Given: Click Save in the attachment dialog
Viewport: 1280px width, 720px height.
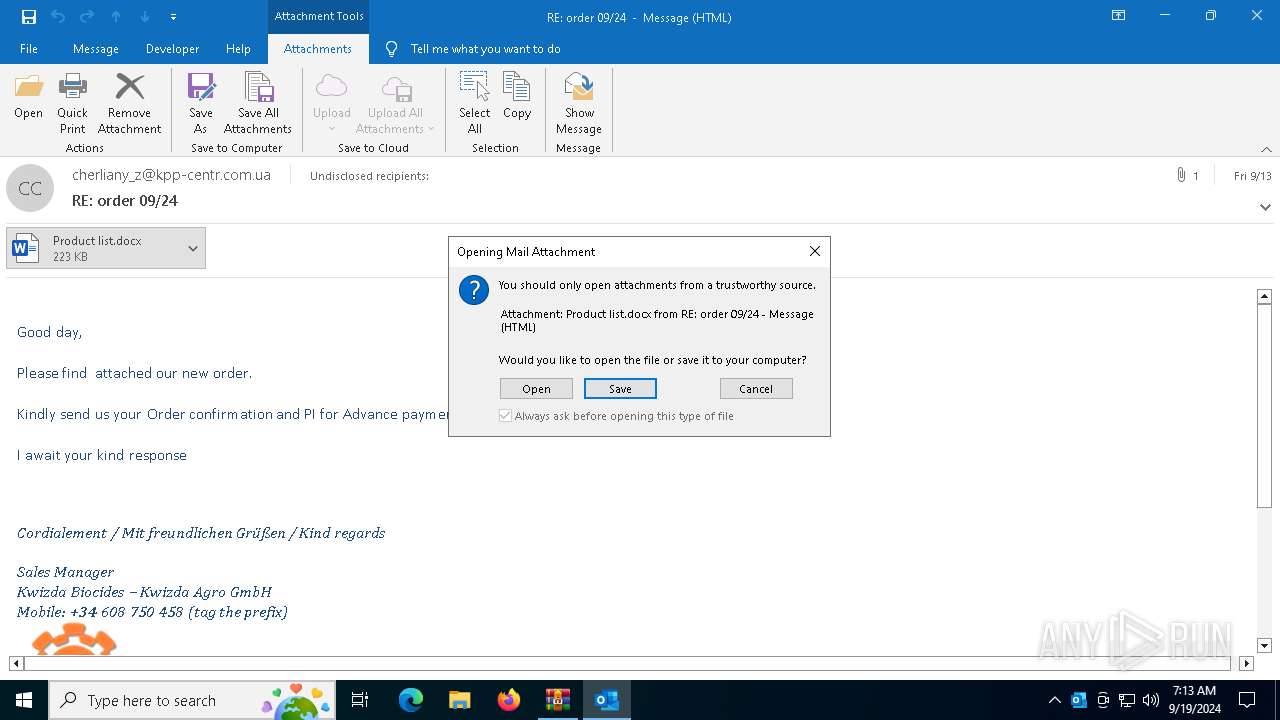Looking at the screenshot, I should coord(620,389).
